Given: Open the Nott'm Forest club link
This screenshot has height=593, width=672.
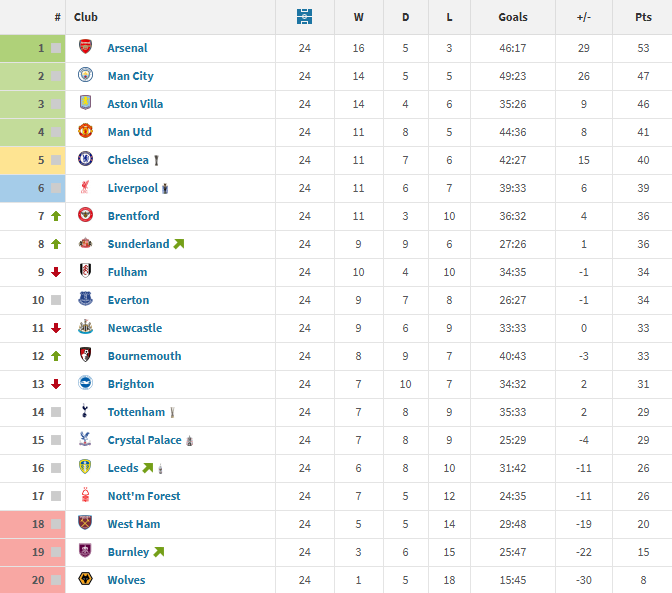Looking at the screenshot, I should 144,496.
